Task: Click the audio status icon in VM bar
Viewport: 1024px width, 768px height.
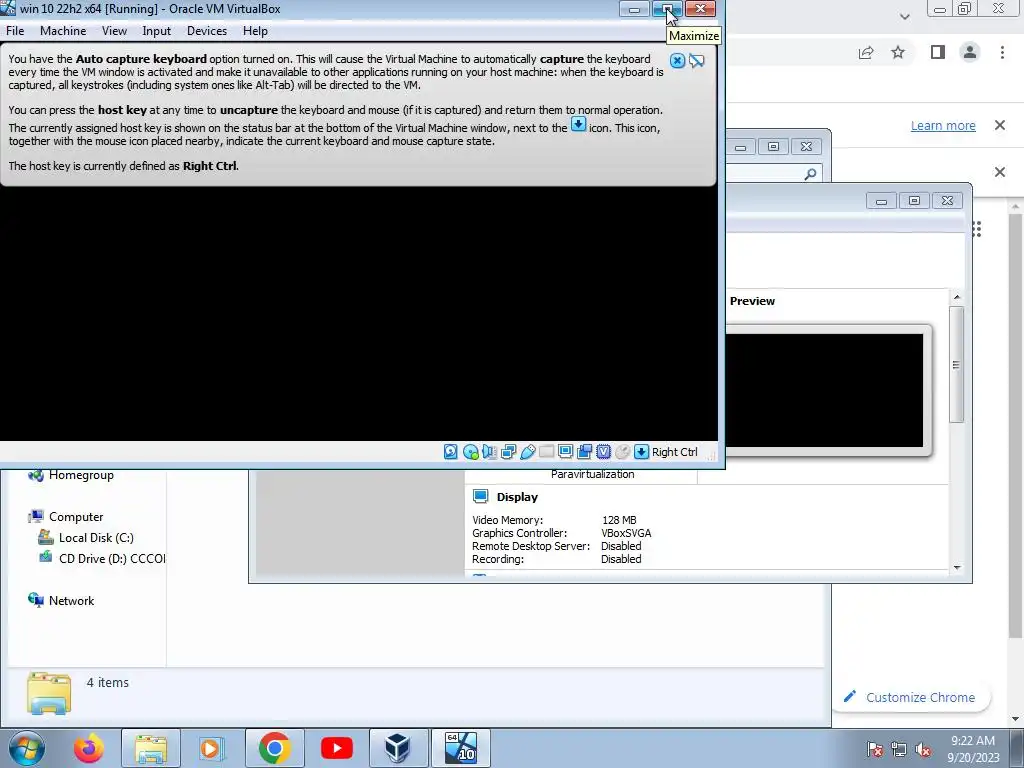Action: pyautogui.click(x=489, y=452)
